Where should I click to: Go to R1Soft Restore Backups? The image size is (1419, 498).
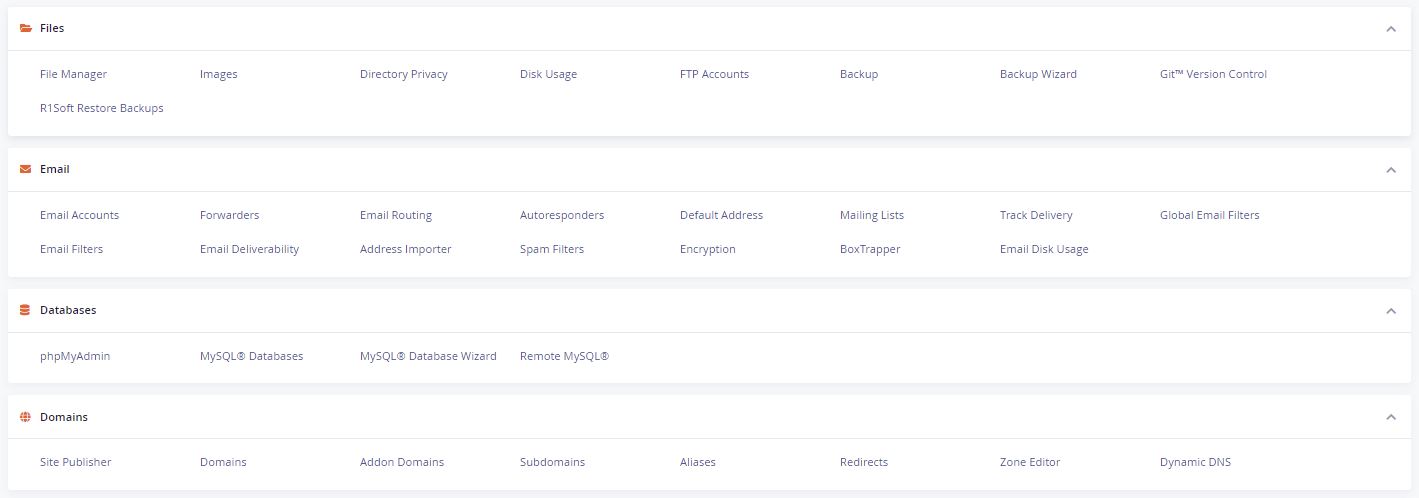(102, 108)
